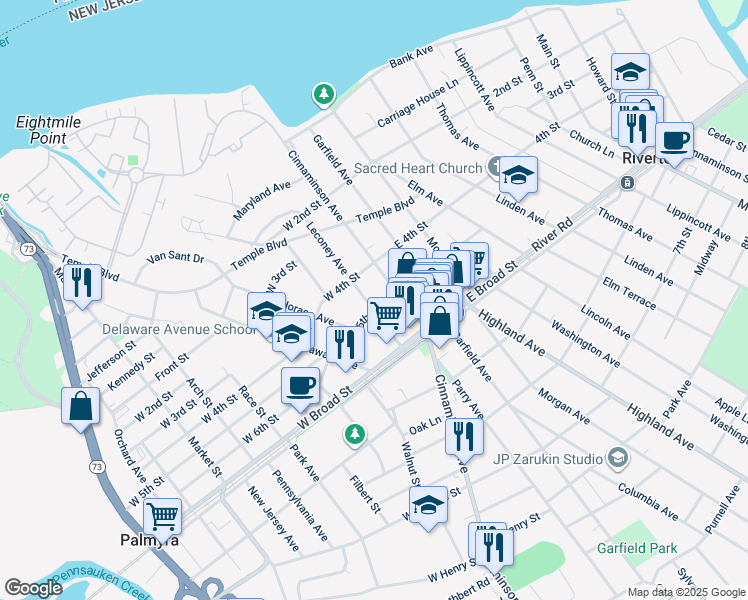Click the Garfield Park label

(x=637, y=548)
